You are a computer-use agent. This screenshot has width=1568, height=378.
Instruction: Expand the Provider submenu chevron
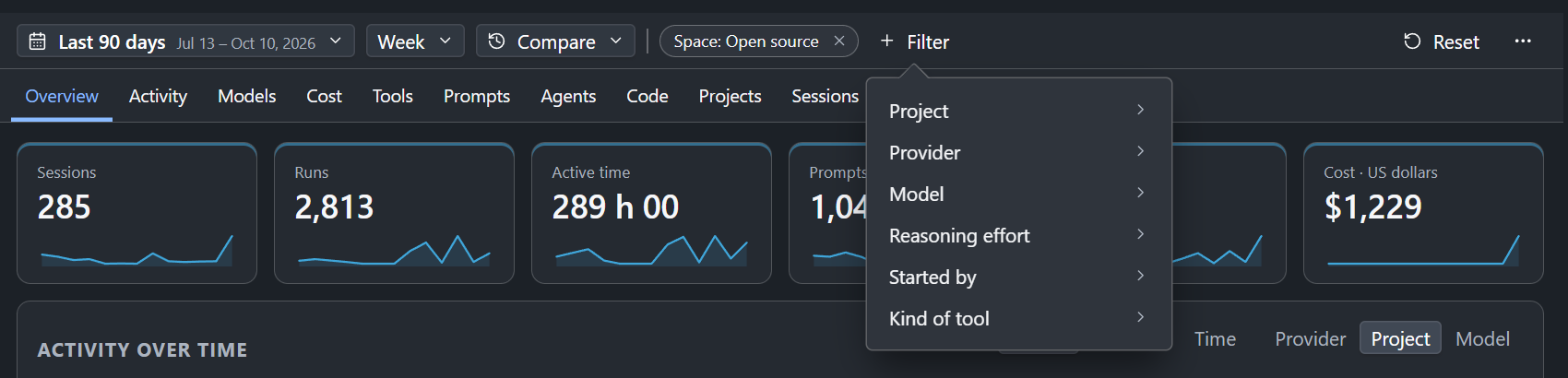1141,151
